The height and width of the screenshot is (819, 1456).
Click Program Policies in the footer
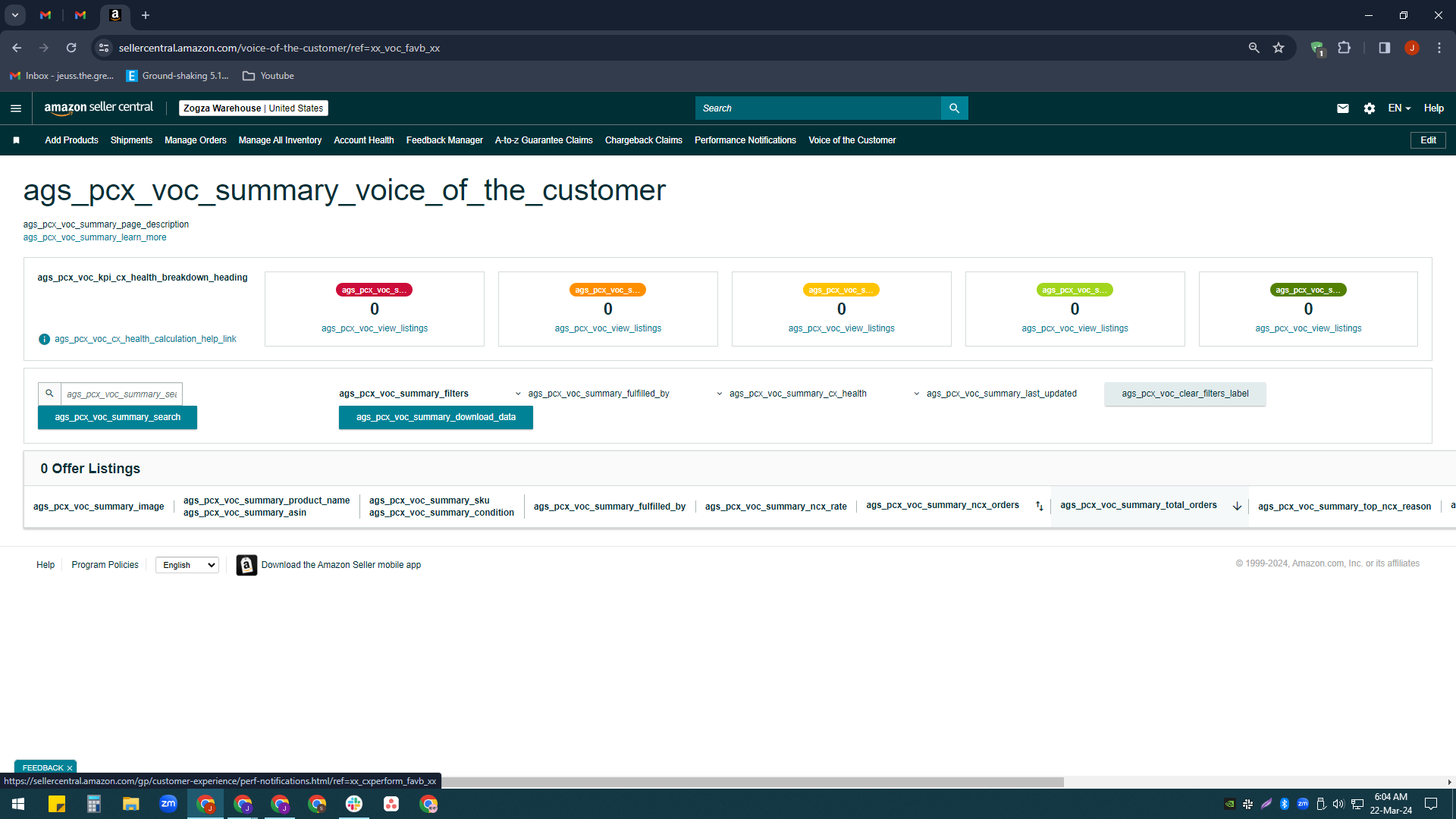click(105, 565)
